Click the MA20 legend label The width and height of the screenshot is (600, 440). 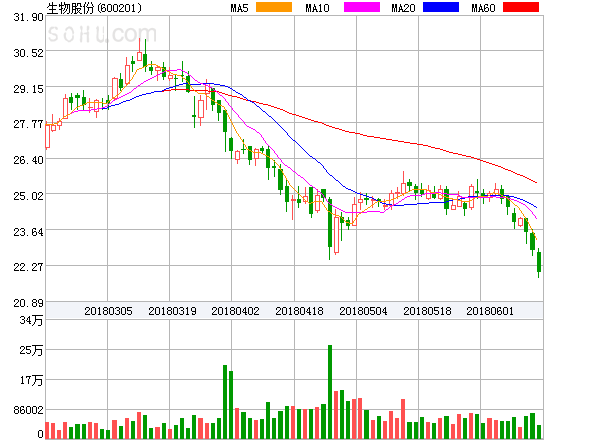(x=403, y=8)
